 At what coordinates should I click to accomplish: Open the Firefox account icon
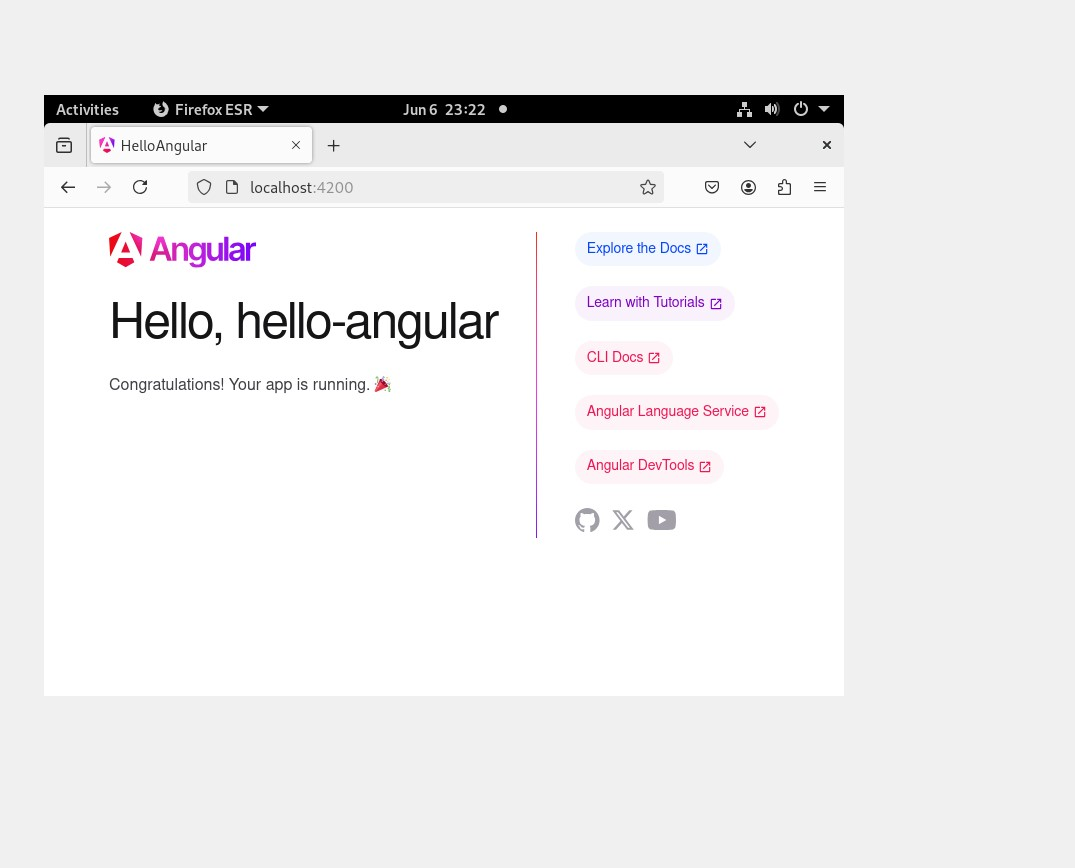748,187
